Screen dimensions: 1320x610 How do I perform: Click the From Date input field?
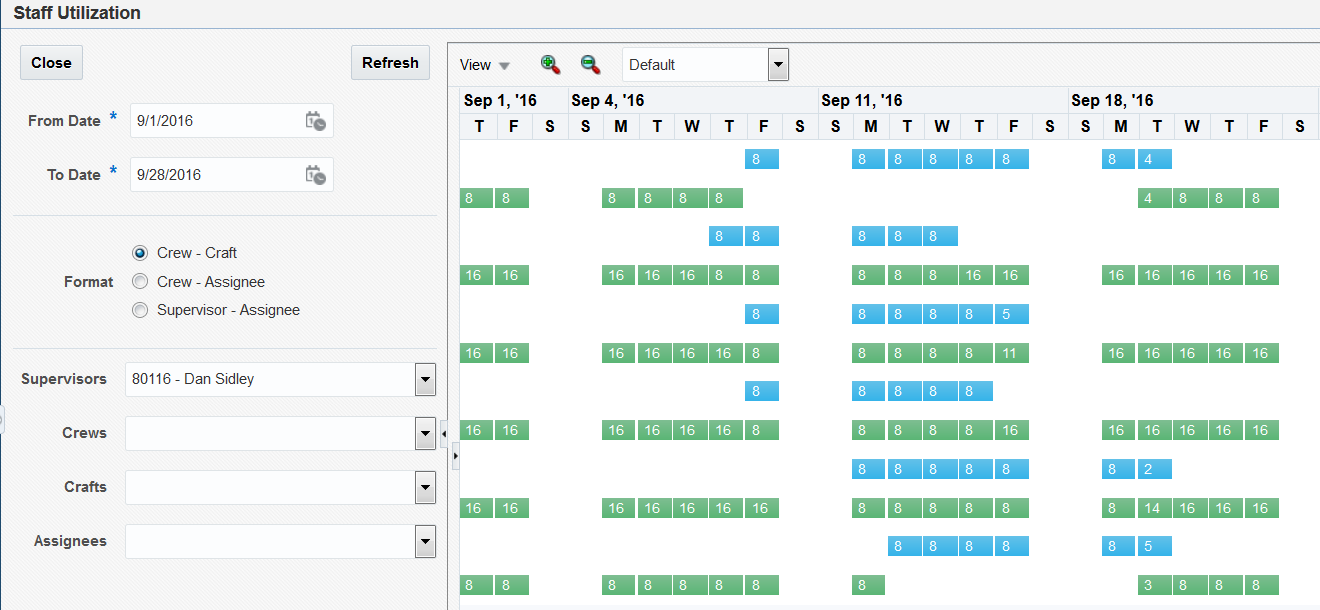coord(215,121)
